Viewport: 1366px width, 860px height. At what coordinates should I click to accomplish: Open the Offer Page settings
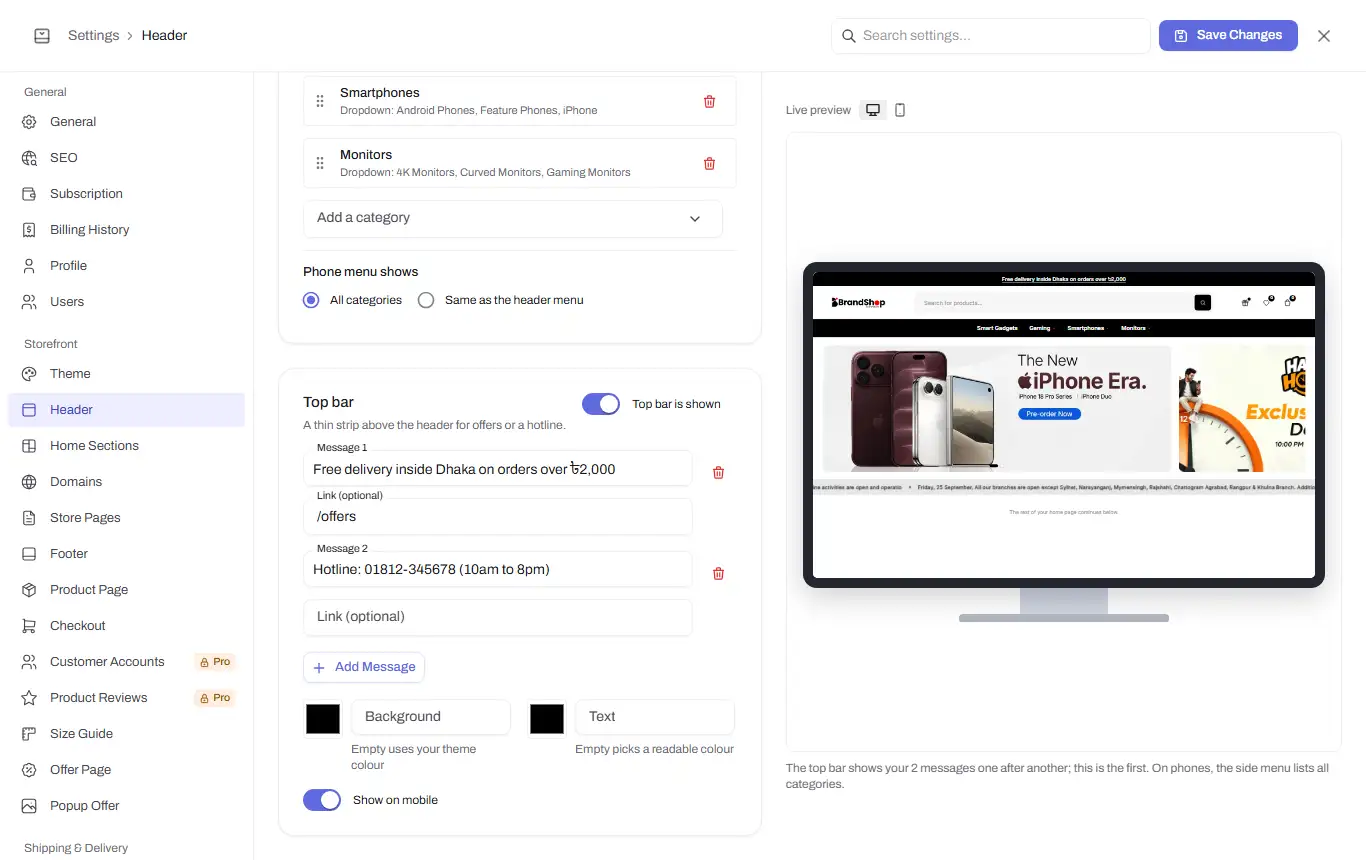click(126, 770)
